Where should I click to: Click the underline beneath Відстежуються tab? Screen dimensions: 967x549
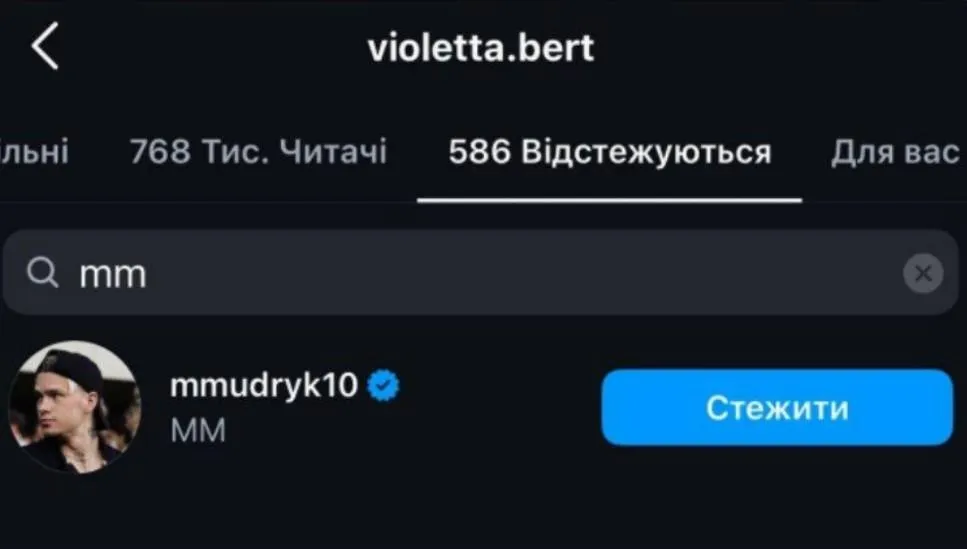coord(609,200)
